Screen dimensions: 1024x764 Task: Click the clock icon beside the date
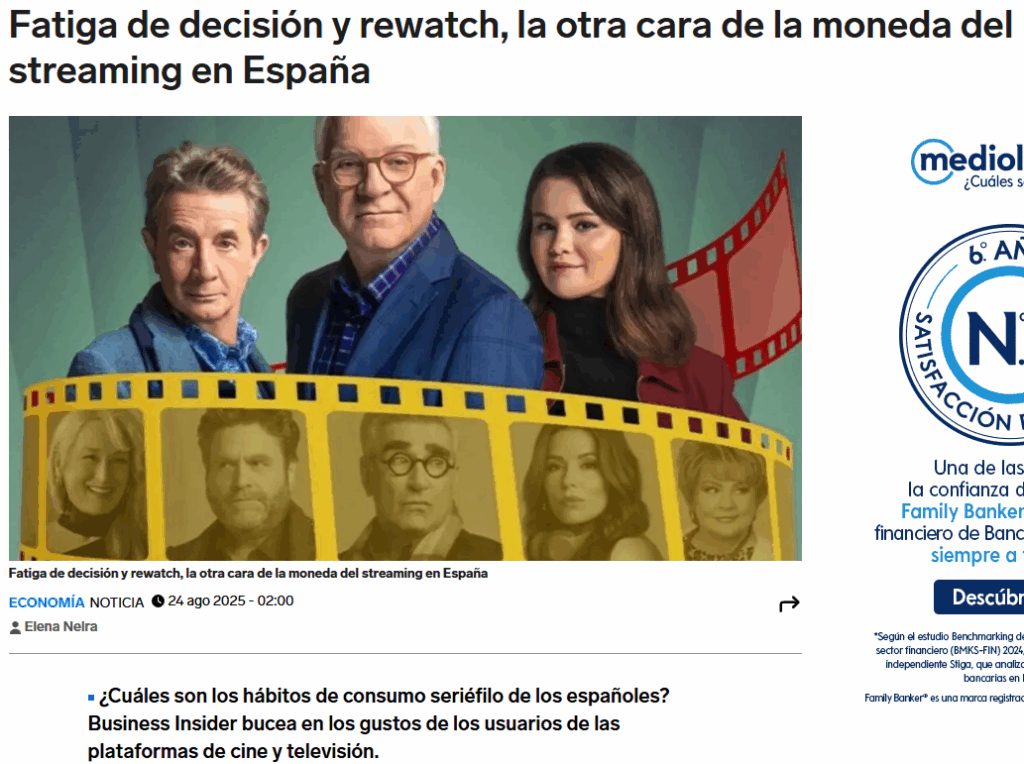[157, 601]
